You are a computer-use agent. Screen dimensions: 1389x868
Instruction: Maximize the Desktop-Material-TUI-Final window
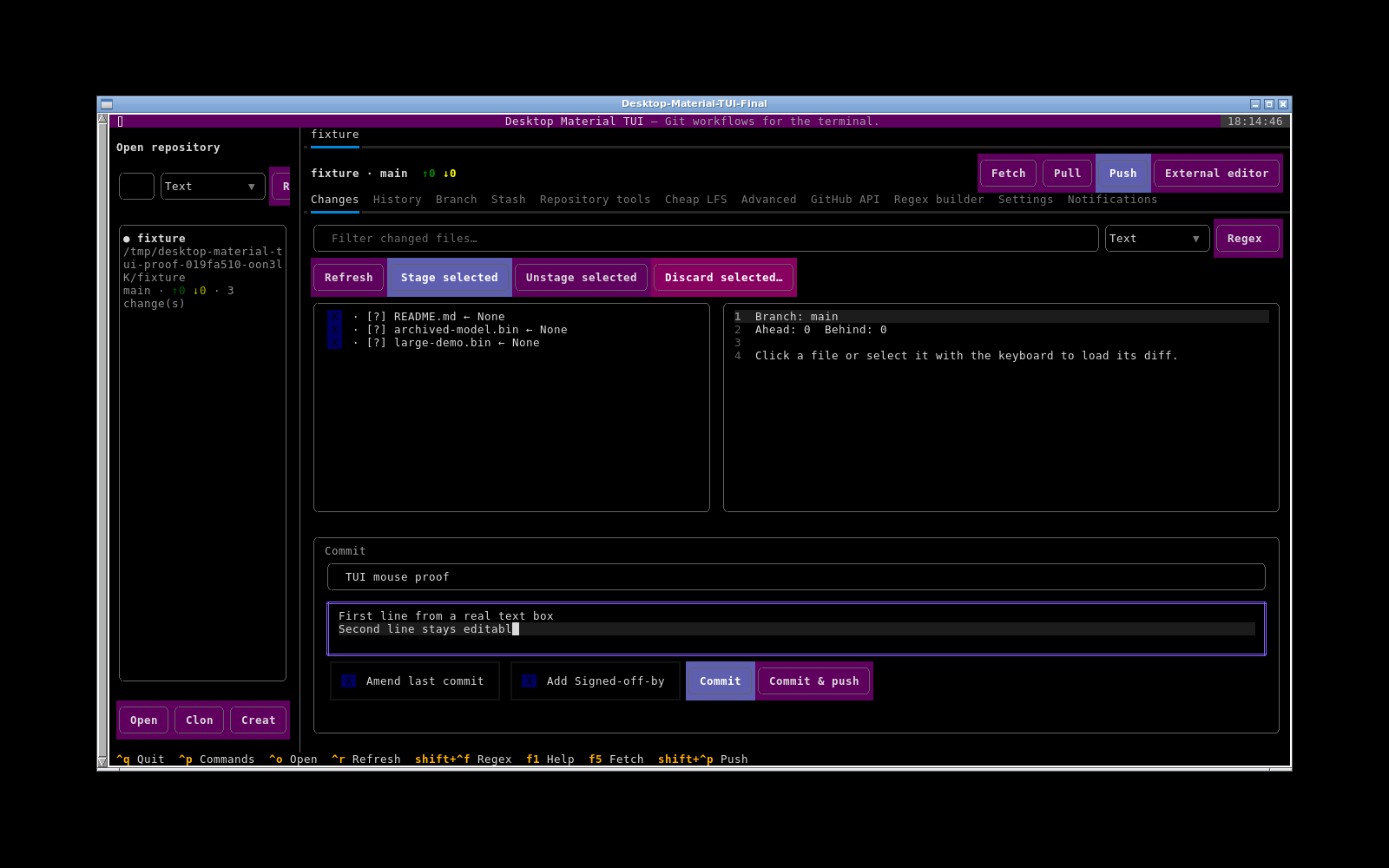tap(1269, 104)
